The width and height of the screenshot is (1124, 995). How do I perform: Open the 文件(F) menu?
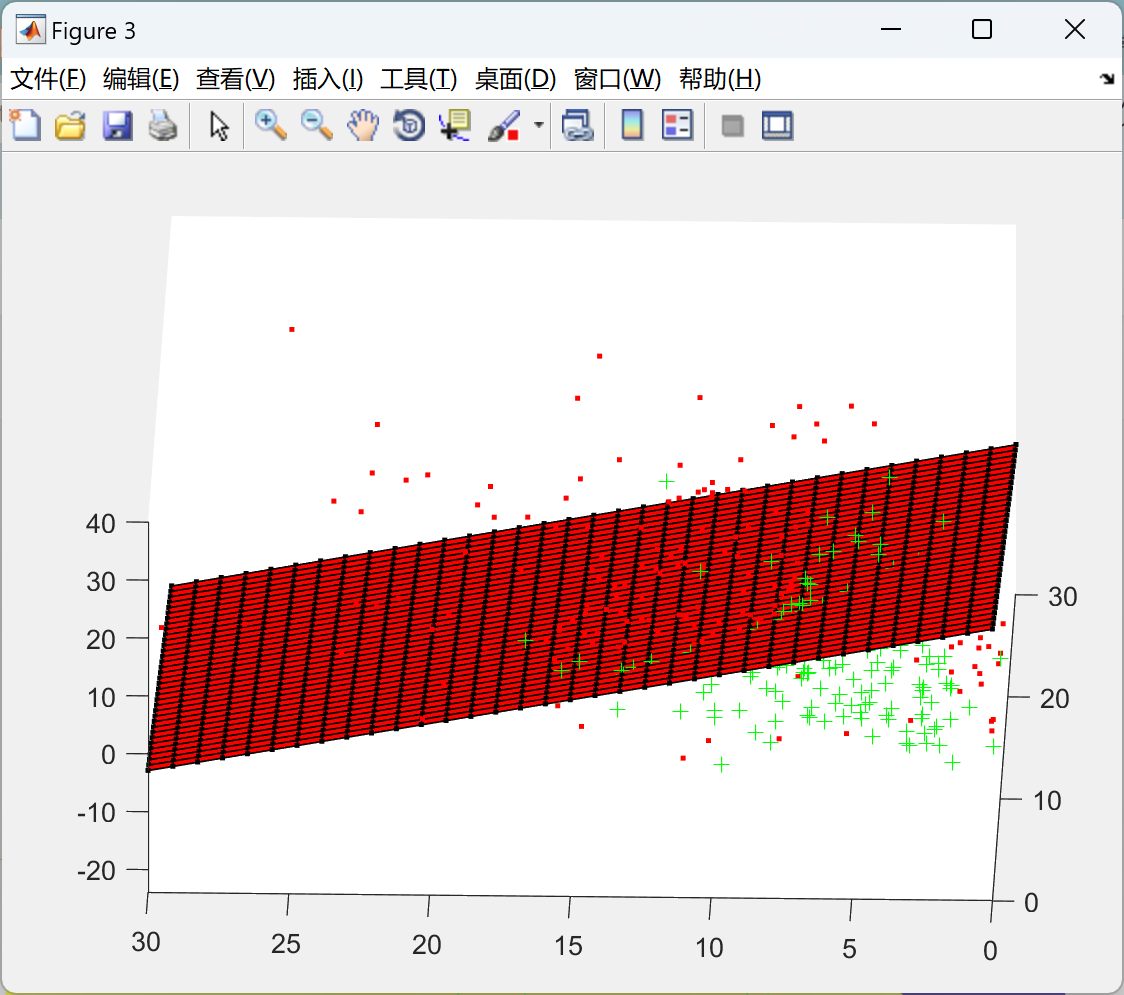point(48,79)
